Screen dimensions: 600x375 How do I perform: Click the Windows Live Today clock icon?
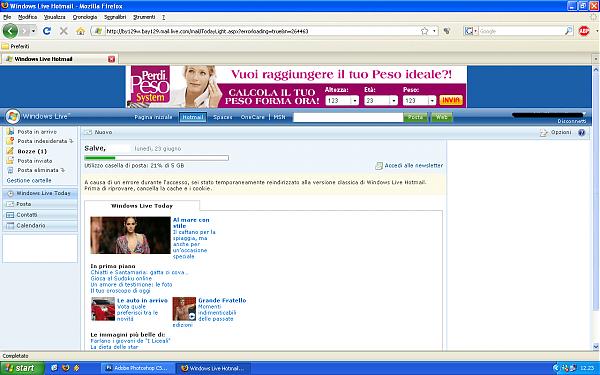[10, 194]
